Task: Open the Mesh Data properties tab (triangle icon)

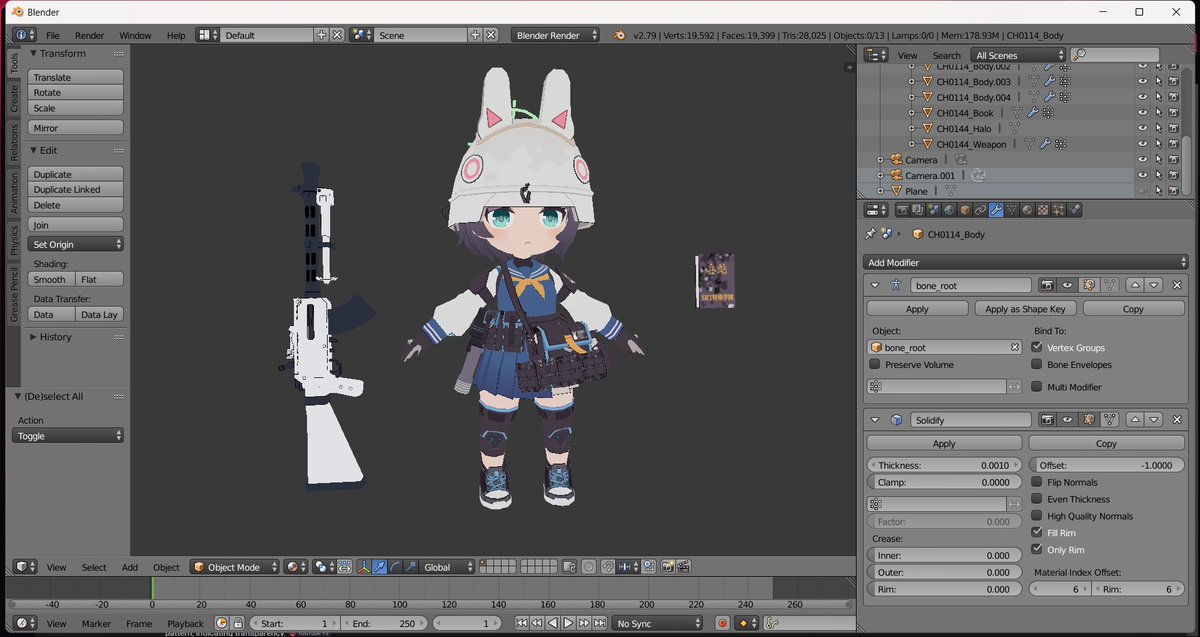Action: (1012, 210)
